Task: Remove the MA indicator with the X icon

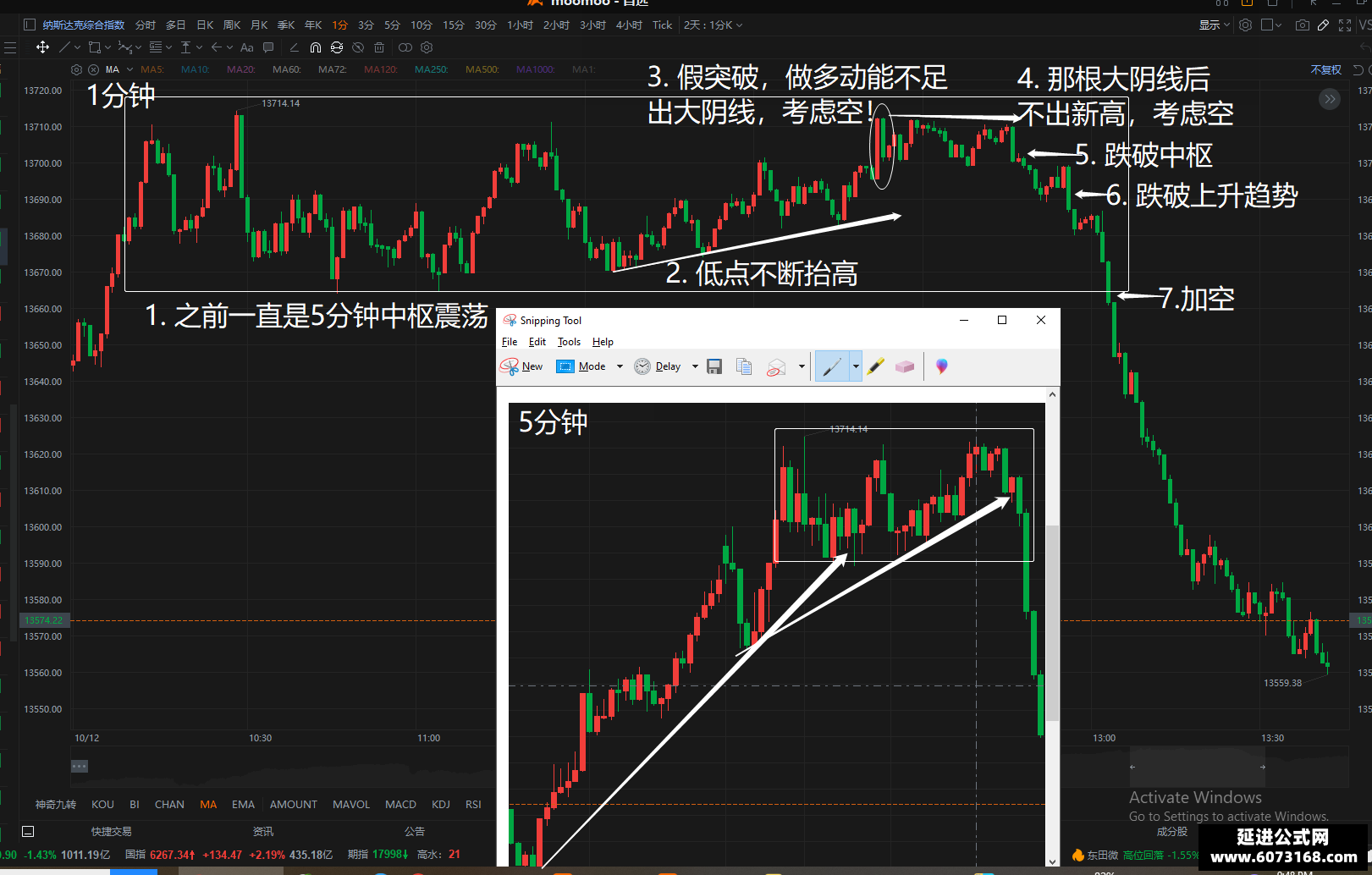Action: pos(93,69)
